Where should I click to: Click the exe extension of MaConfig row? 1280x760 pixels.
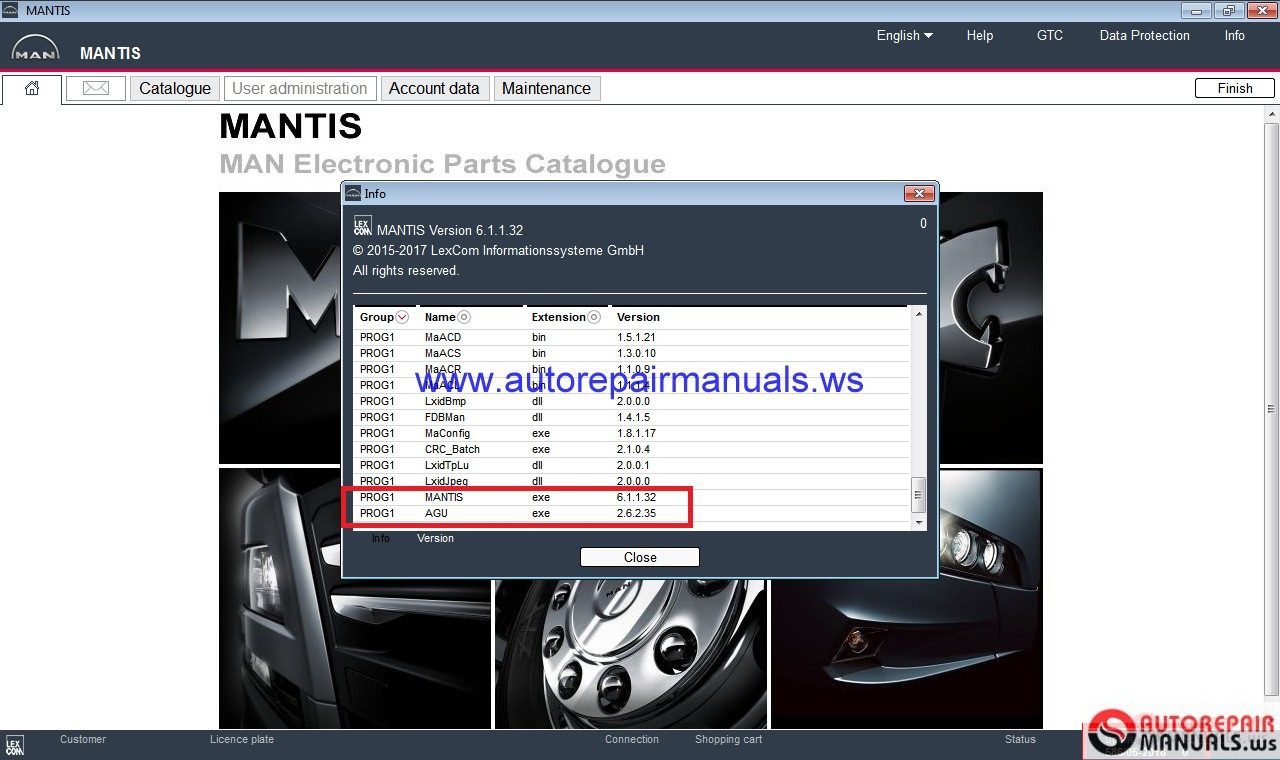[x=541, y=433]
